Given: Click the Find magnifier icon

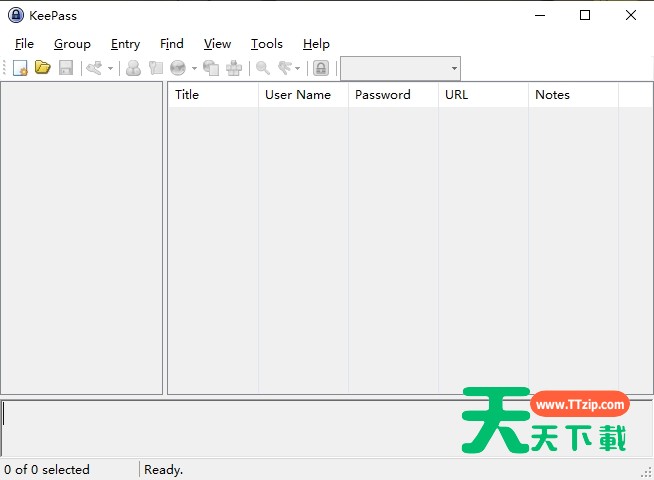Looking at the screenshot, I should (262, 68).
